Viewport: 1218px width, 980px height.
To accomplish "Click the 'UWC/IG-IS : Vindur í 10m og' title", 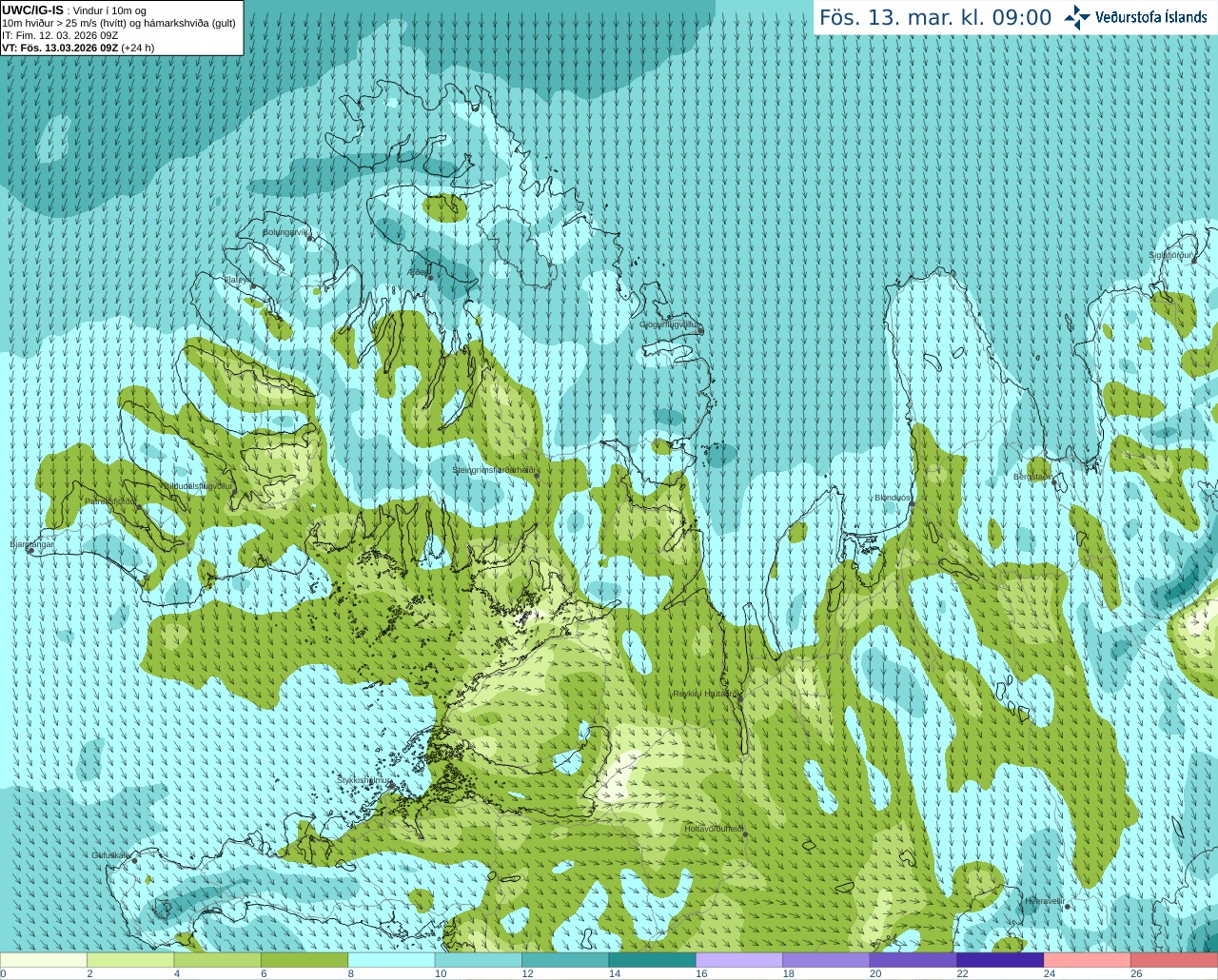I will click(74, 10).
